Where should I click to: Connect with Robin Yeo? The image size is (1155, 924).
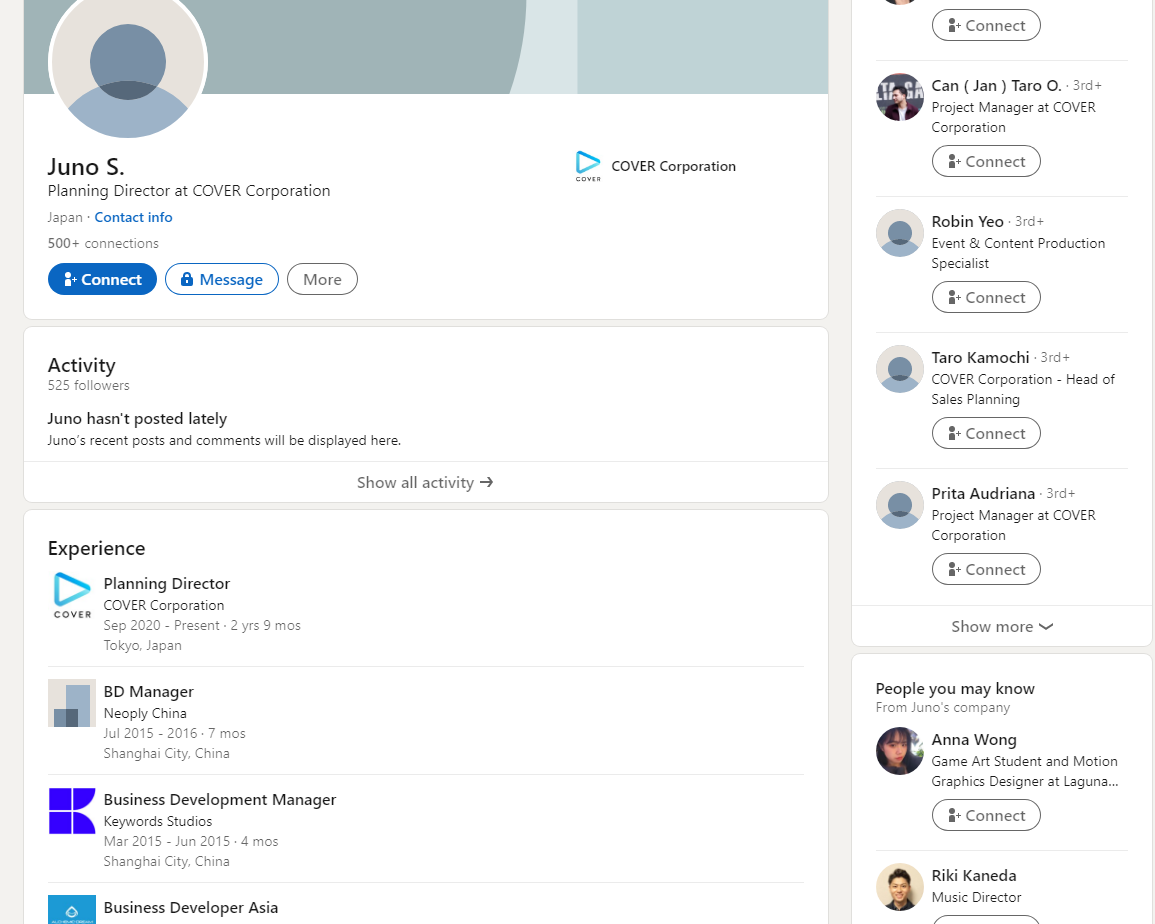click(x=986, y=298)
